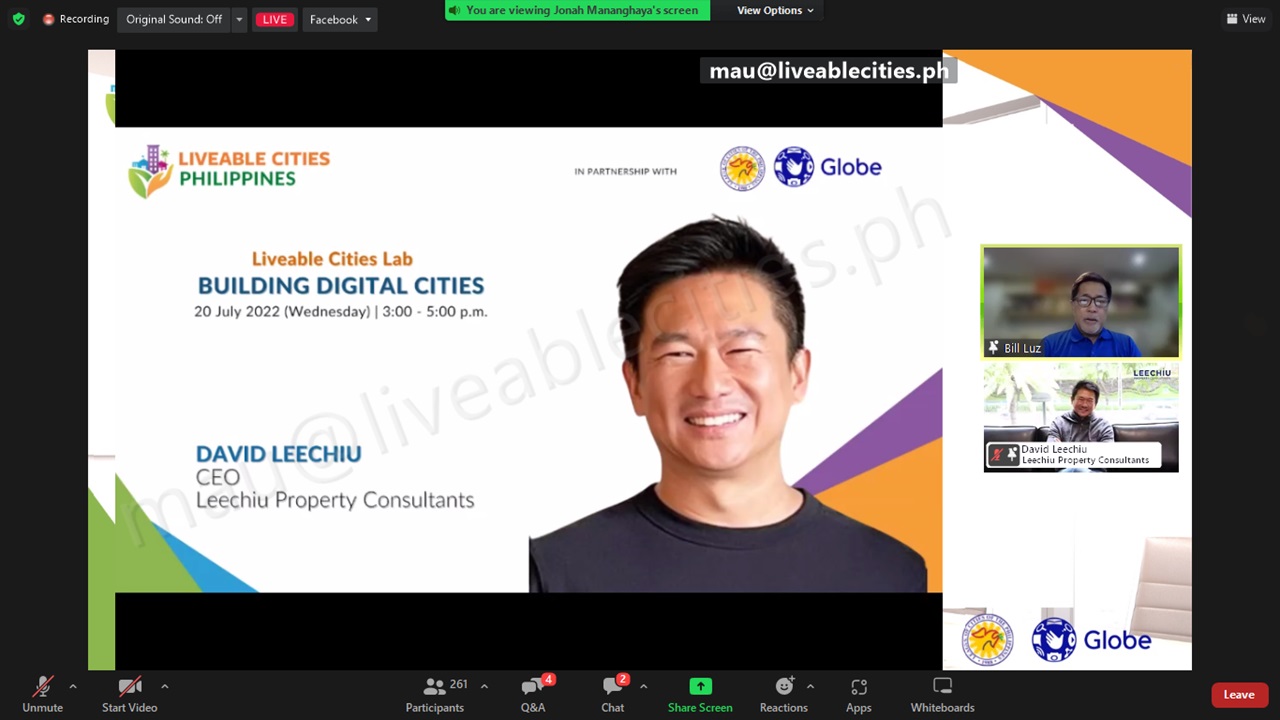Click the Globe logo at bottom right
The image size is (1280, 720).
tap(1092, 640)
